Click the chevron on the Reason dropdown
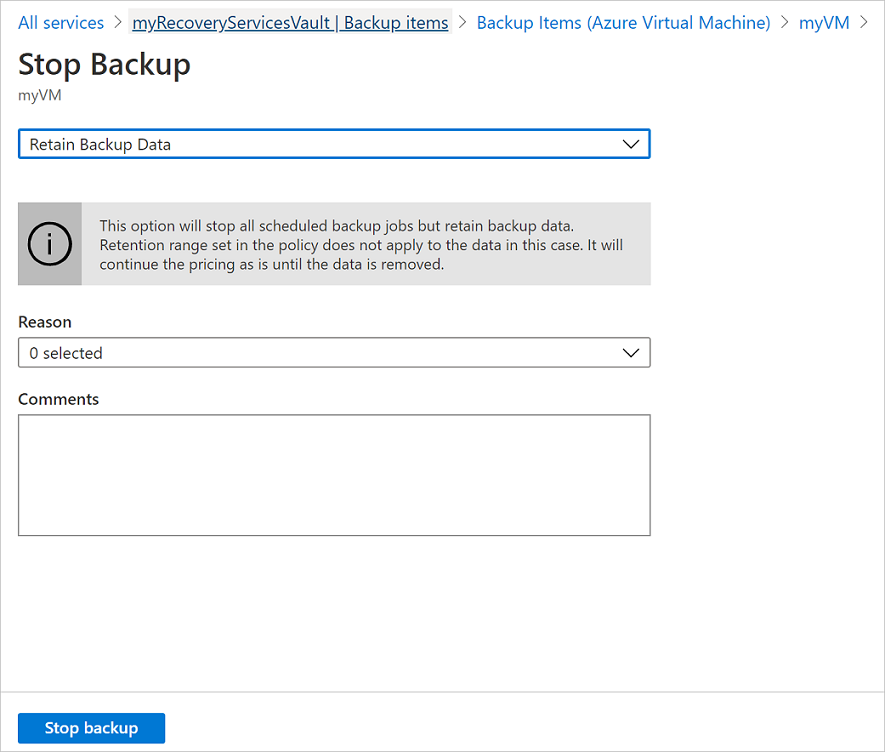885x752 pixels. click(x=631, y=352)
